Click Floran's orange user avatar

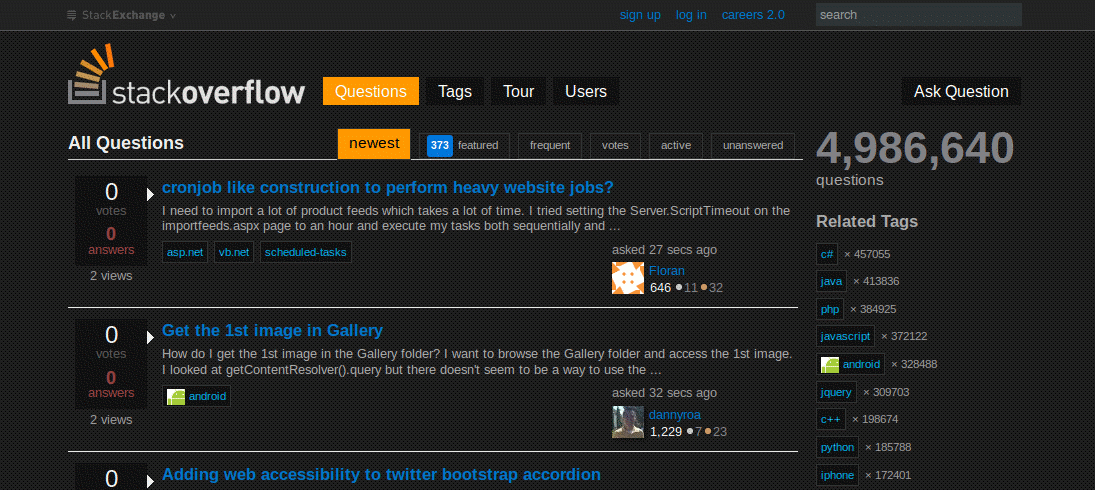627,278
